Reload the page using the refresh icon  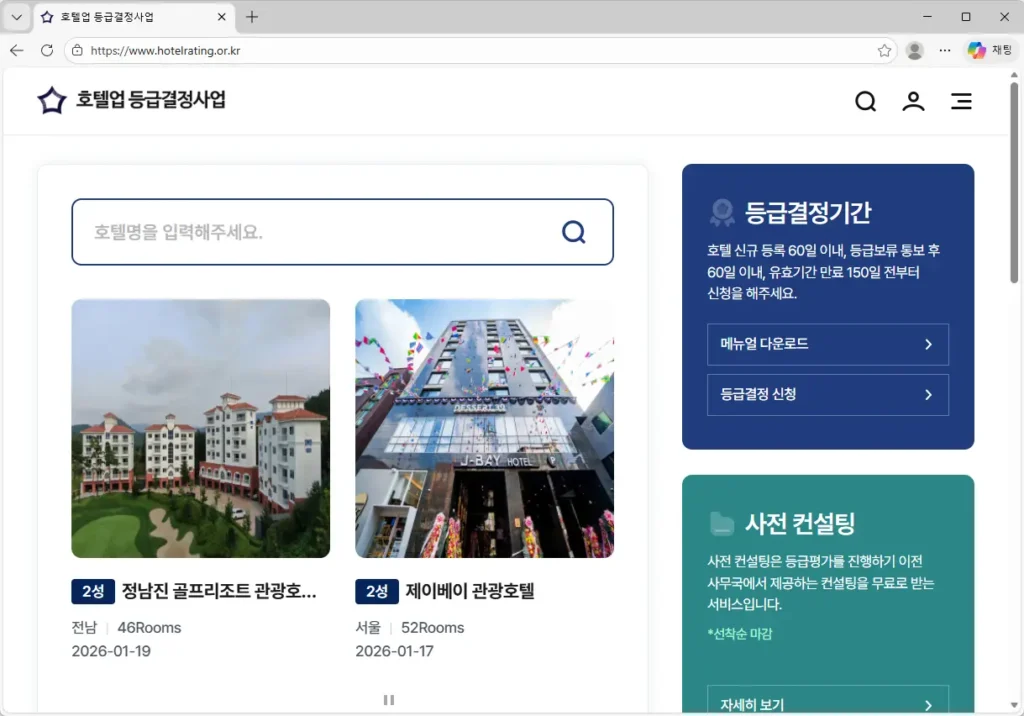pyautogui.click(x=47, y=50)
